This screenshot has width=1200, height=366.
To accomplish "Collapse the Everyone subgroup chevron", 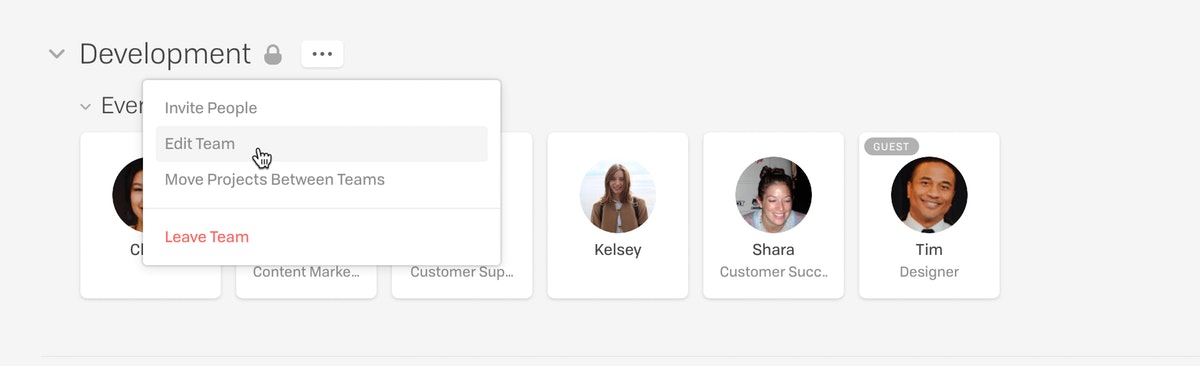I will pyautogui.click(x=87, y=106).
